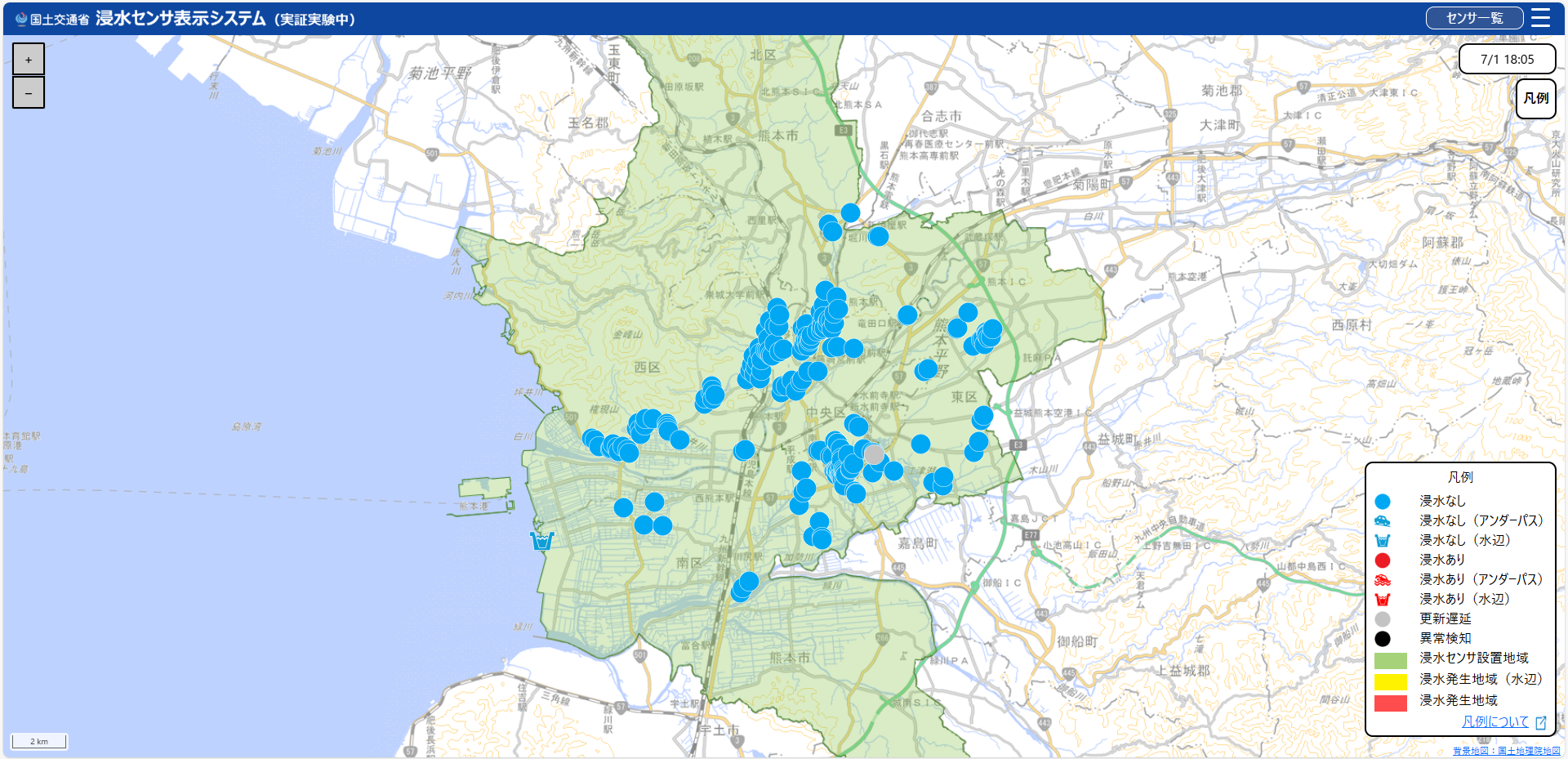The height and width of the screenshot is (759, 1568).
Task: Click the underpass car icon in legend
Action: click(1383, 520)
